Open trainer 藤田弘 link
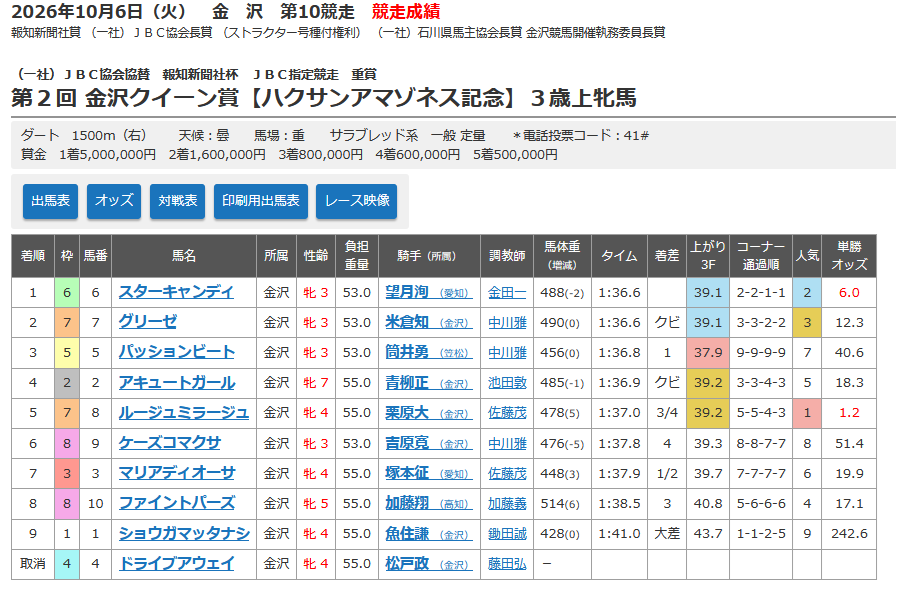 coord(507,564)
